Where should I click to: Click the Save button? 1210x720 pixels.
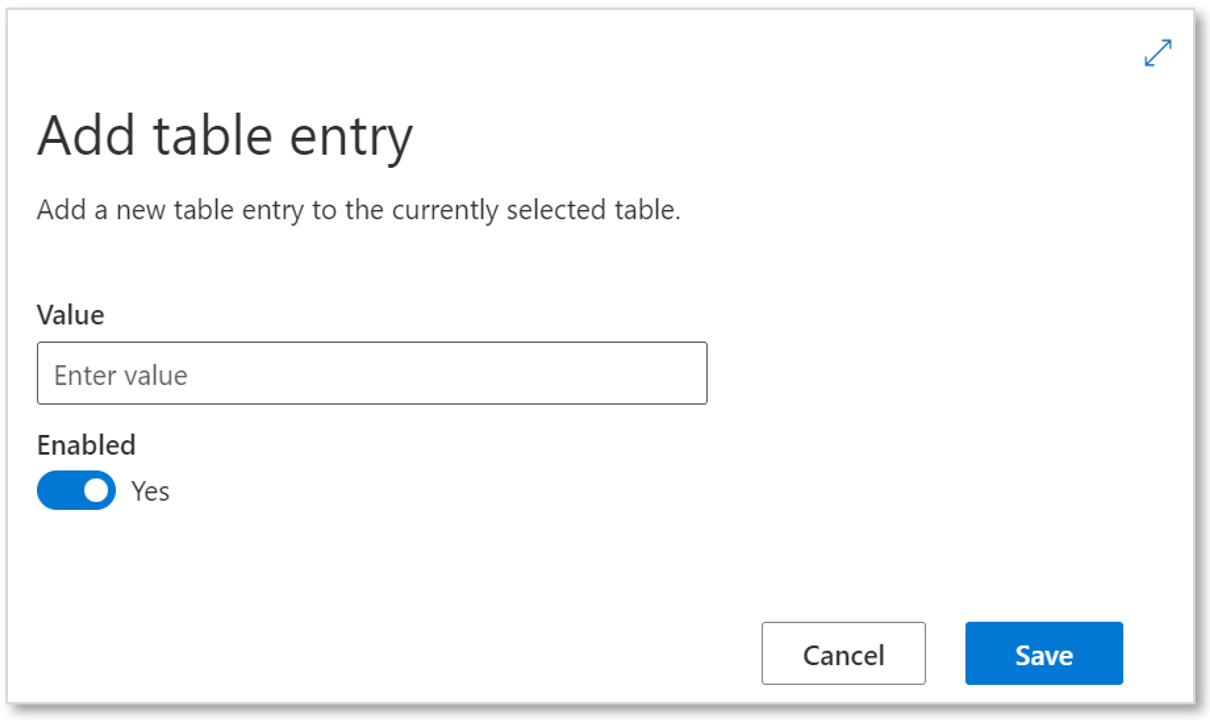tap(1044, 654)
